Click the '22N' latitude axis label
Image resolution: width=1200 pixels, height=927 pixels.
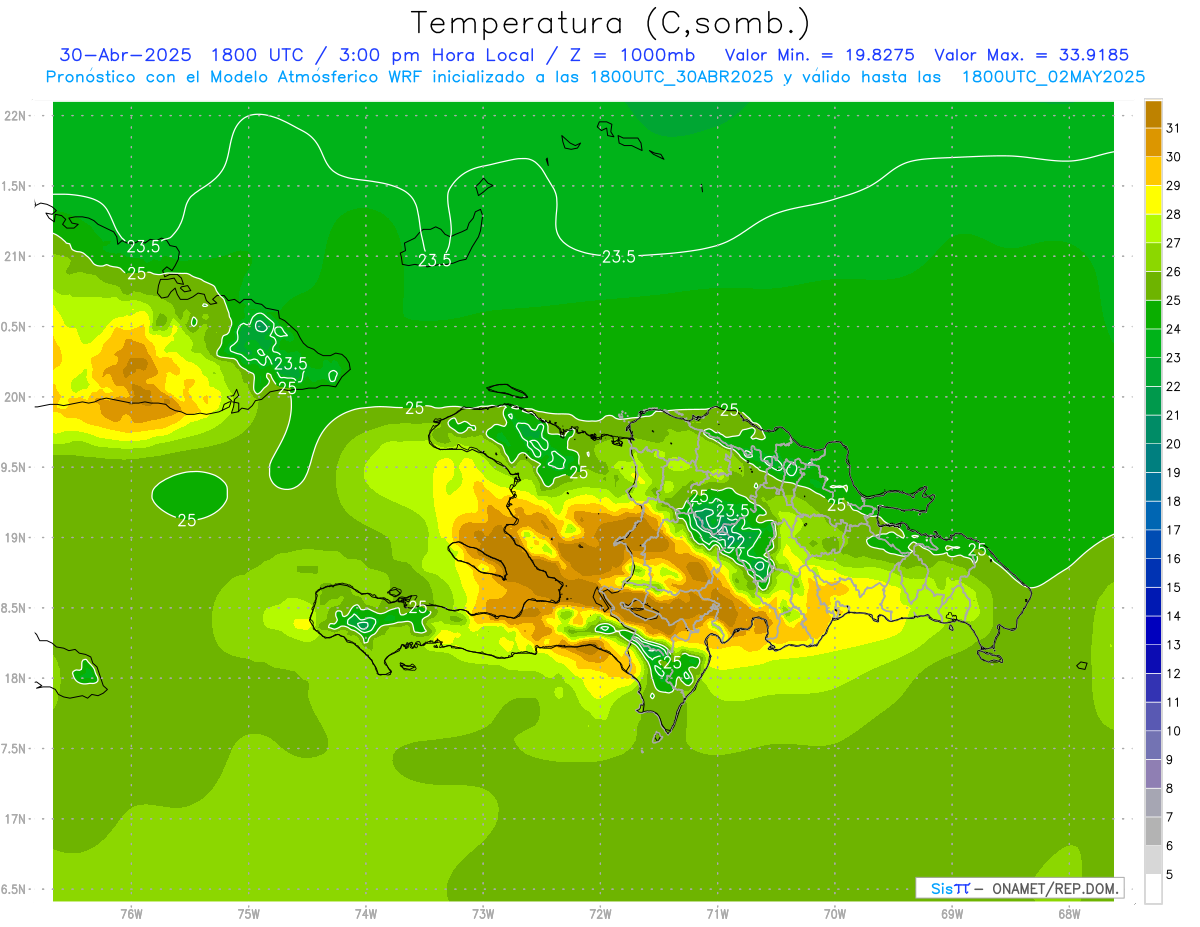[14, 115]
